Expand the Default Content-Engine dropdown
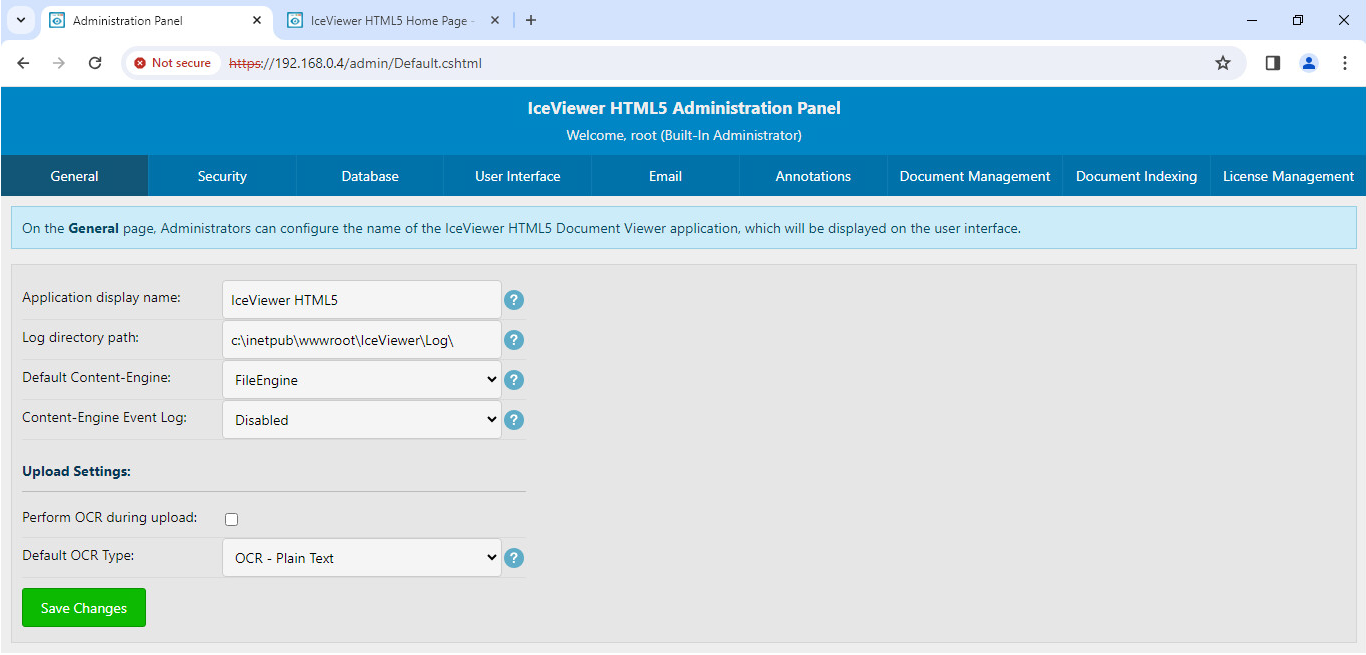The image size is (1366, 655). pos(361,380)
